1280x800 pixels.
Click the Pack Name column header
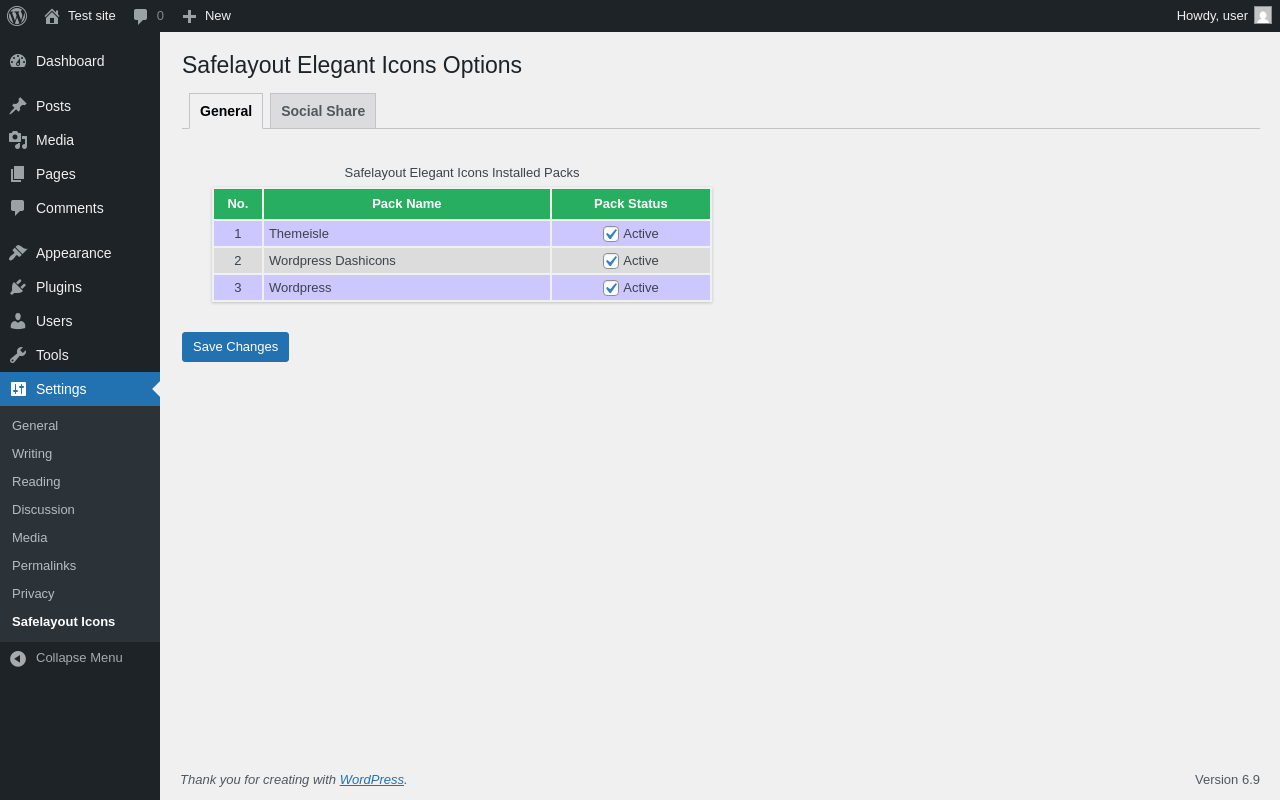click(x=407, y=204)
